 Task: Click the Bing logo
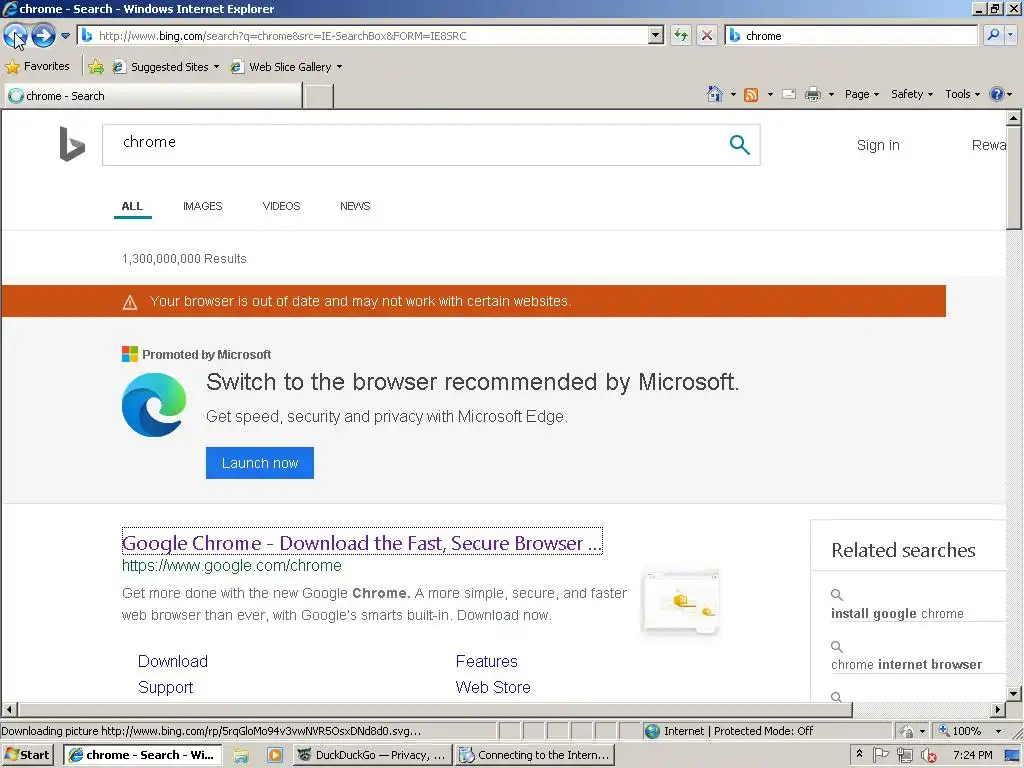click(x=72, y=144)
